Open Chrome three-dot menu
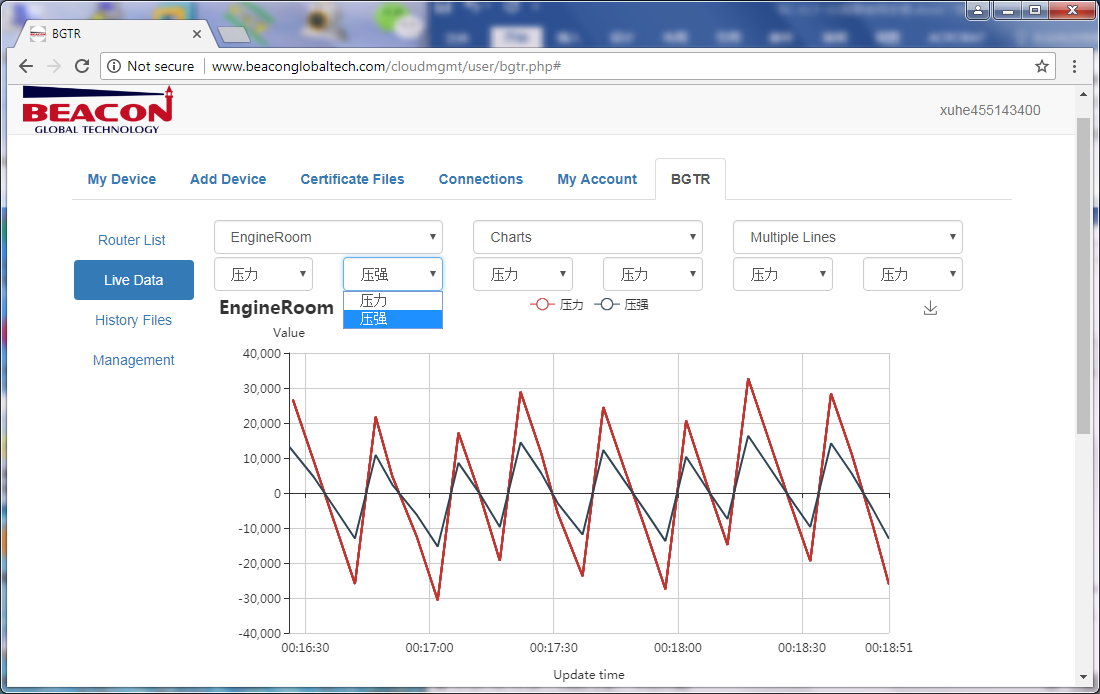Viewport: 1100px width, 694px height. [1074, 66]
